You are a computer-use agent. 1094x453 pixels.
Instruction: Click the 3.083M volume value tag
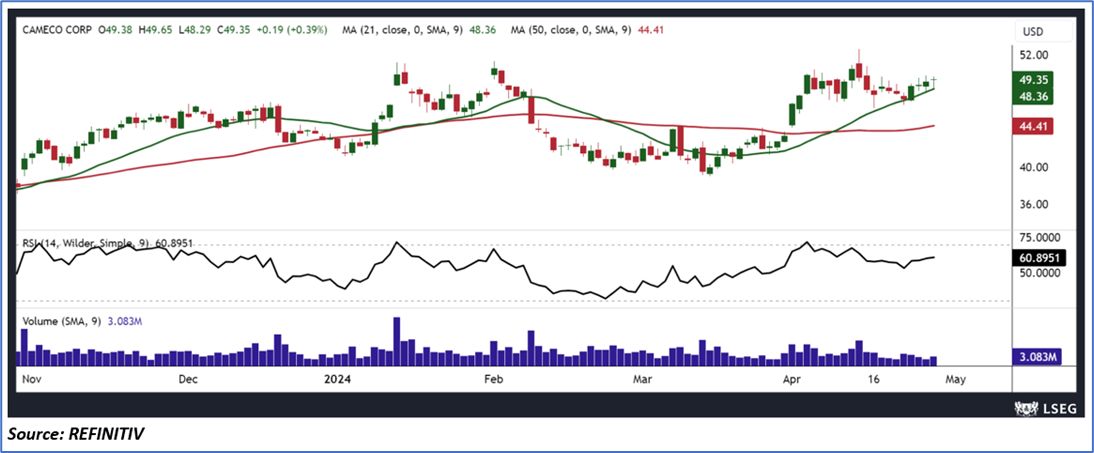[1037, 357]
